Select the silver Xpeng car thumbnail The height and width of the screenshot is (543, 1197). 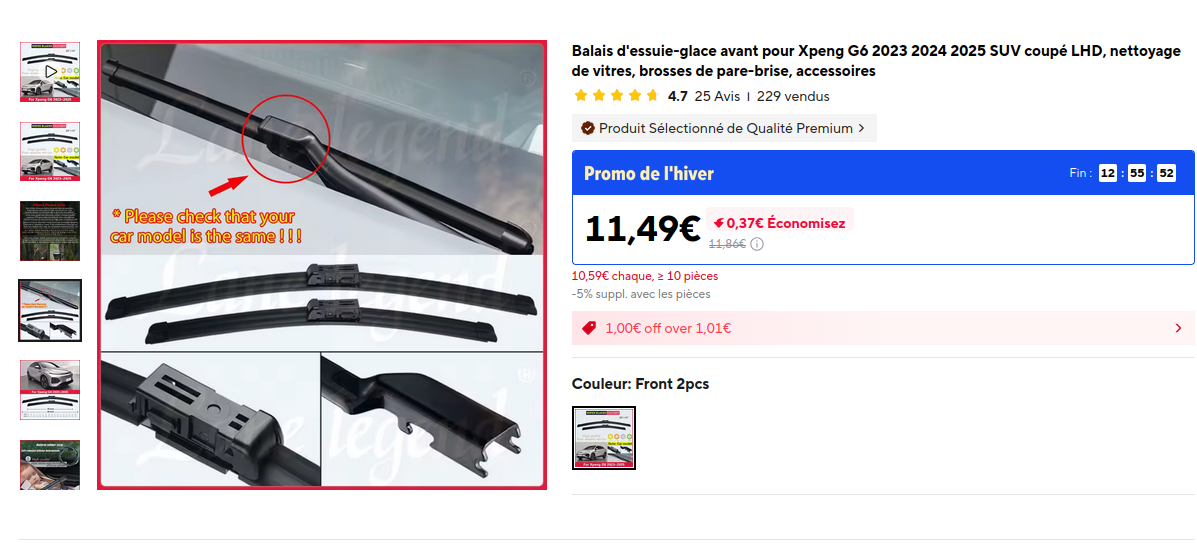50,389
